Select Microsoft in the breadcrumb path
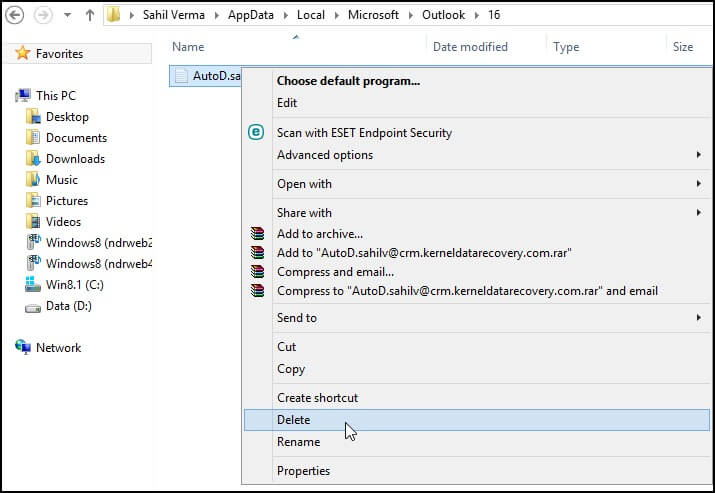This screenshot has width=715, height=493. (373, 15)
